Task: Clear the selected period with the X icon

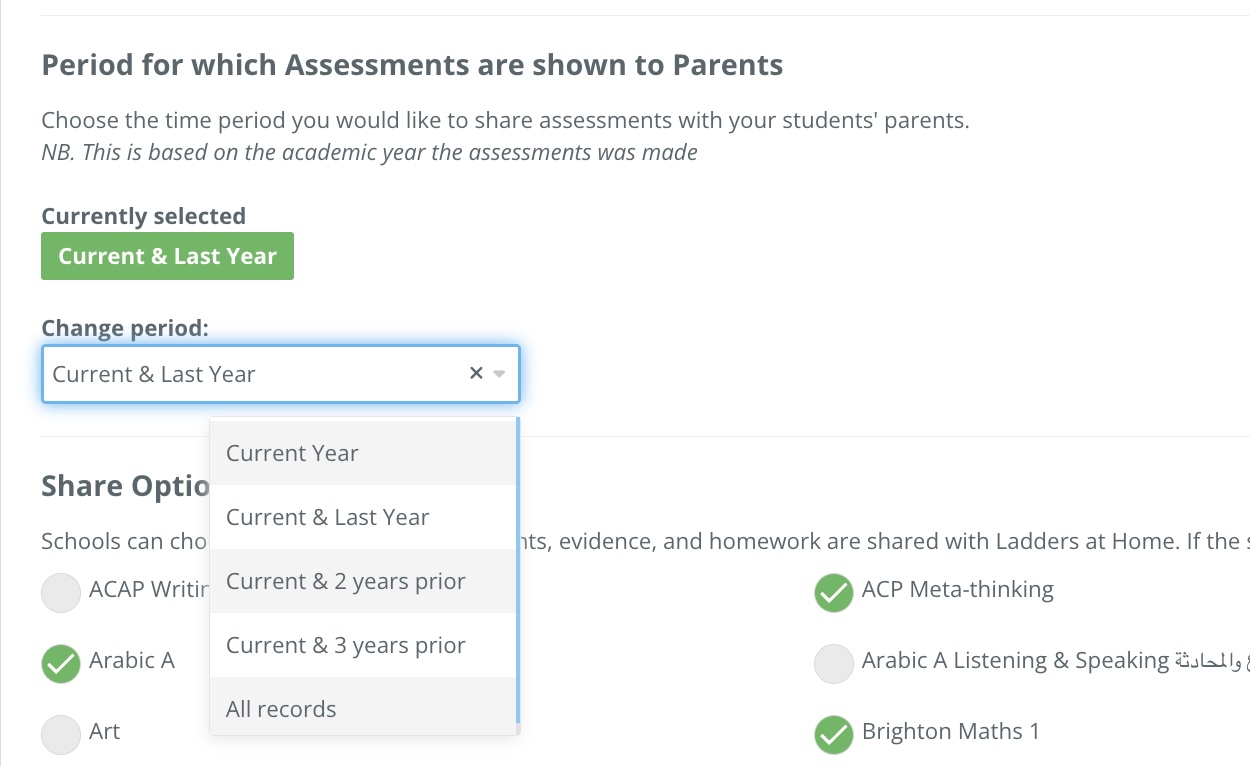Action: [x=476, y=373]
